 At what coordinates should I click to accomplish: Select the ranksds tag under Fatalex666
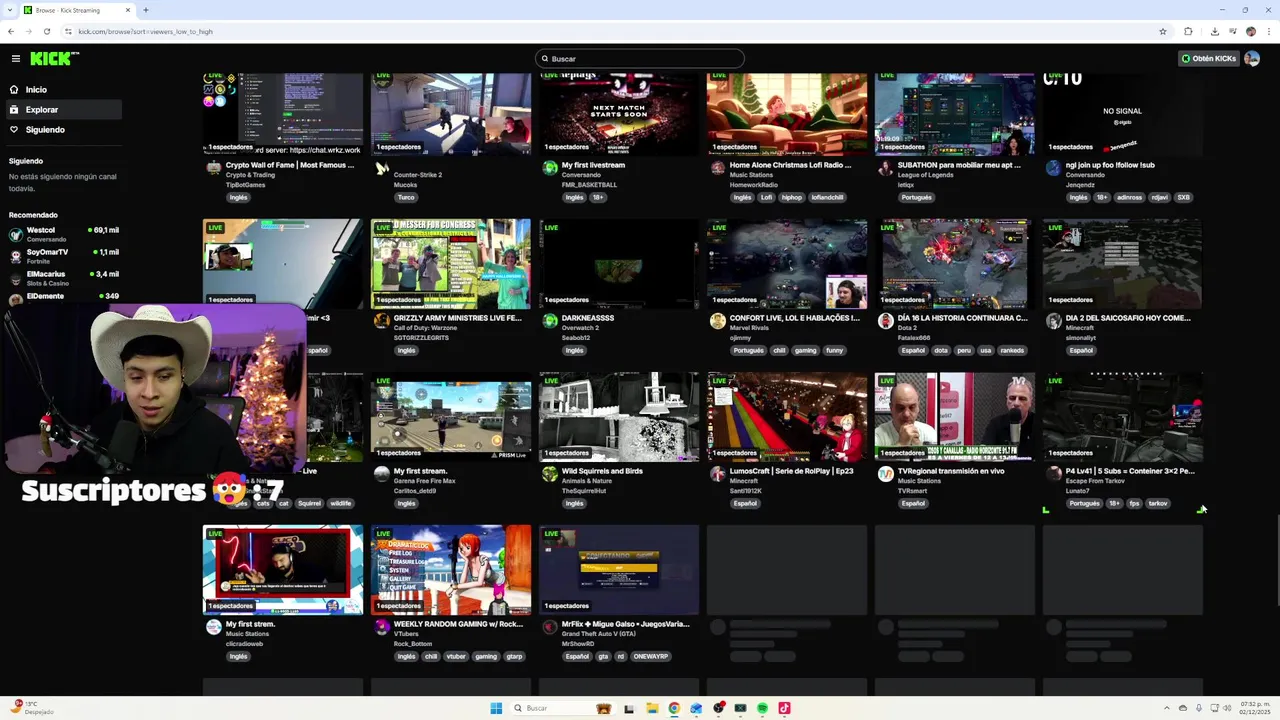[1013, 351]
